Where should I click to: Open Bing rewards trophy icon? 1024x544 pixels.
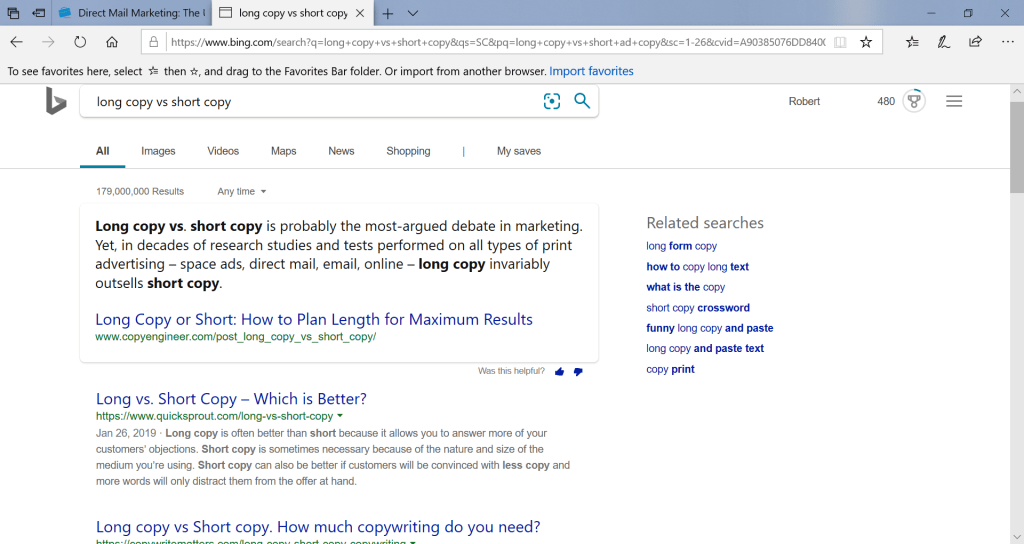(913, 101)
